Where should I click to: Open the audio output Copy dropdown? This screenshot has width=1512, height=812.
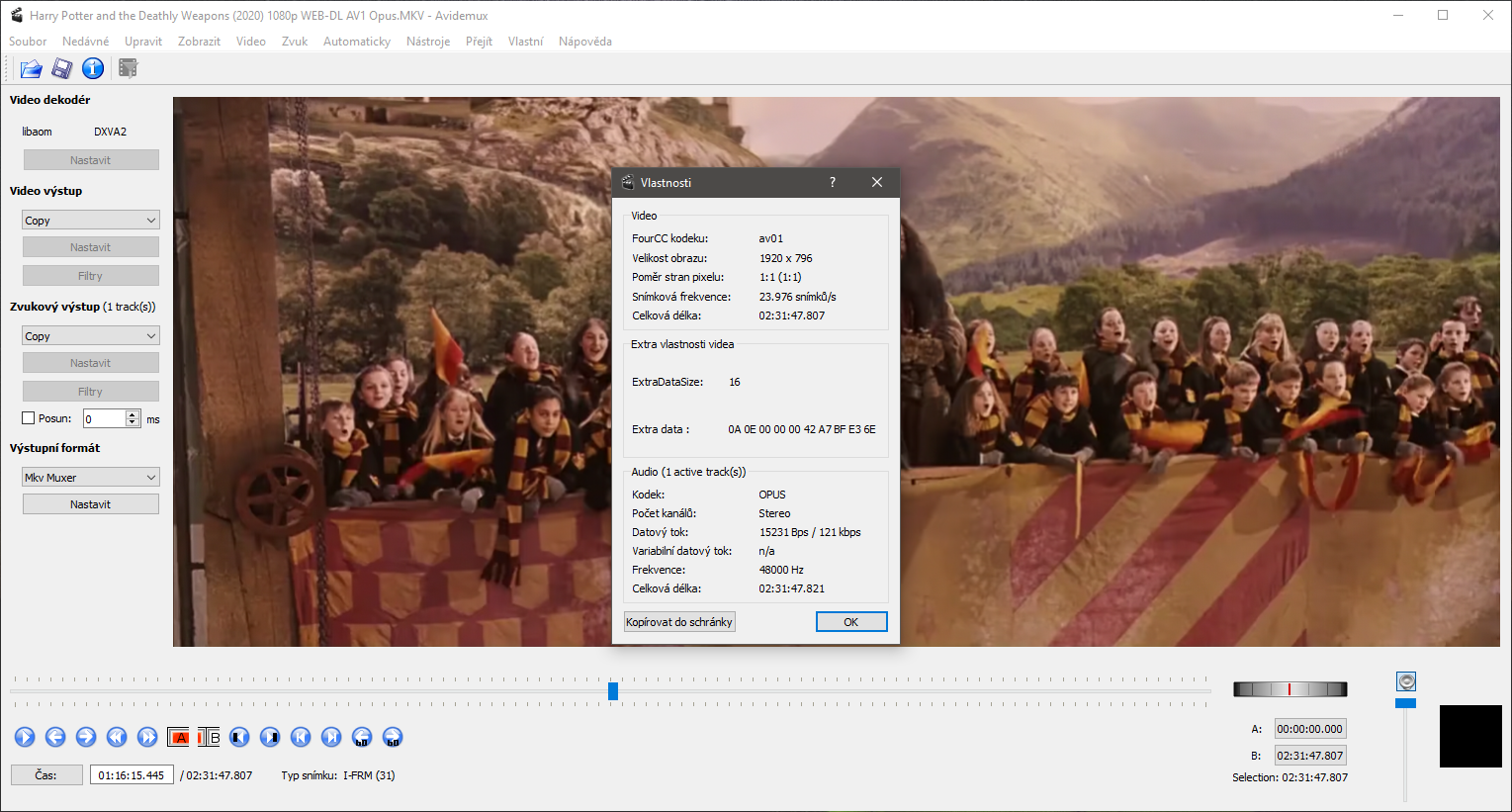tap(90, 335)
